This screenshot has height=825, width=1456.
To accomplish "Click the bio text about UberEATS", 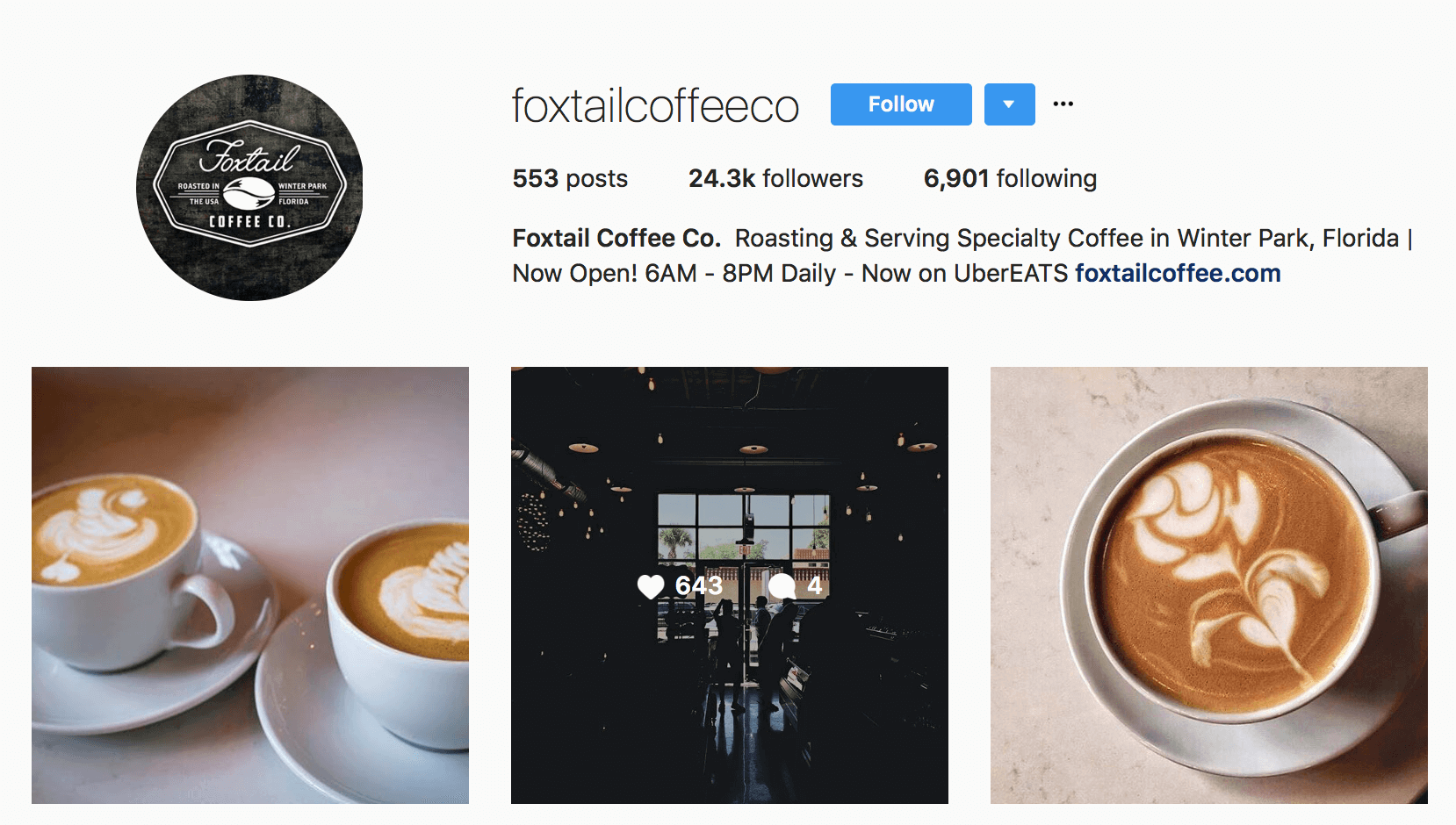I will coord(964,273).
